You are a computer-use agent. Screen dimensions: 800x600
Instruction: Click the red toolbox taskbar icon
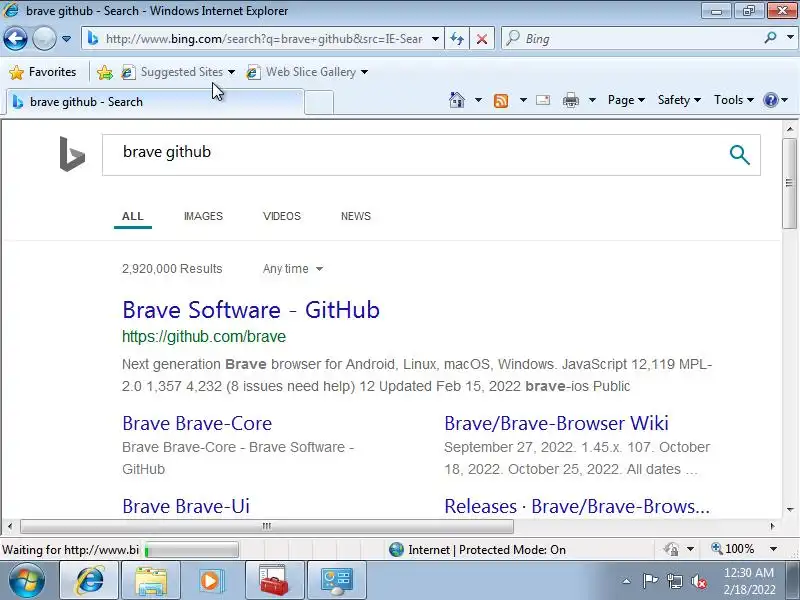[274, 581]
